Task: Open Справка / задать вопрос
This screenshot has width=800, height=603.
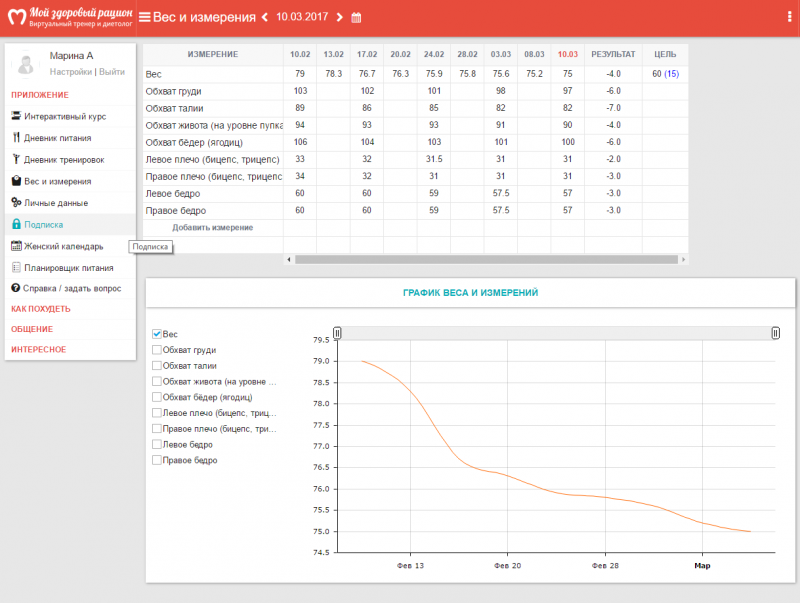Action: (70, 288)
